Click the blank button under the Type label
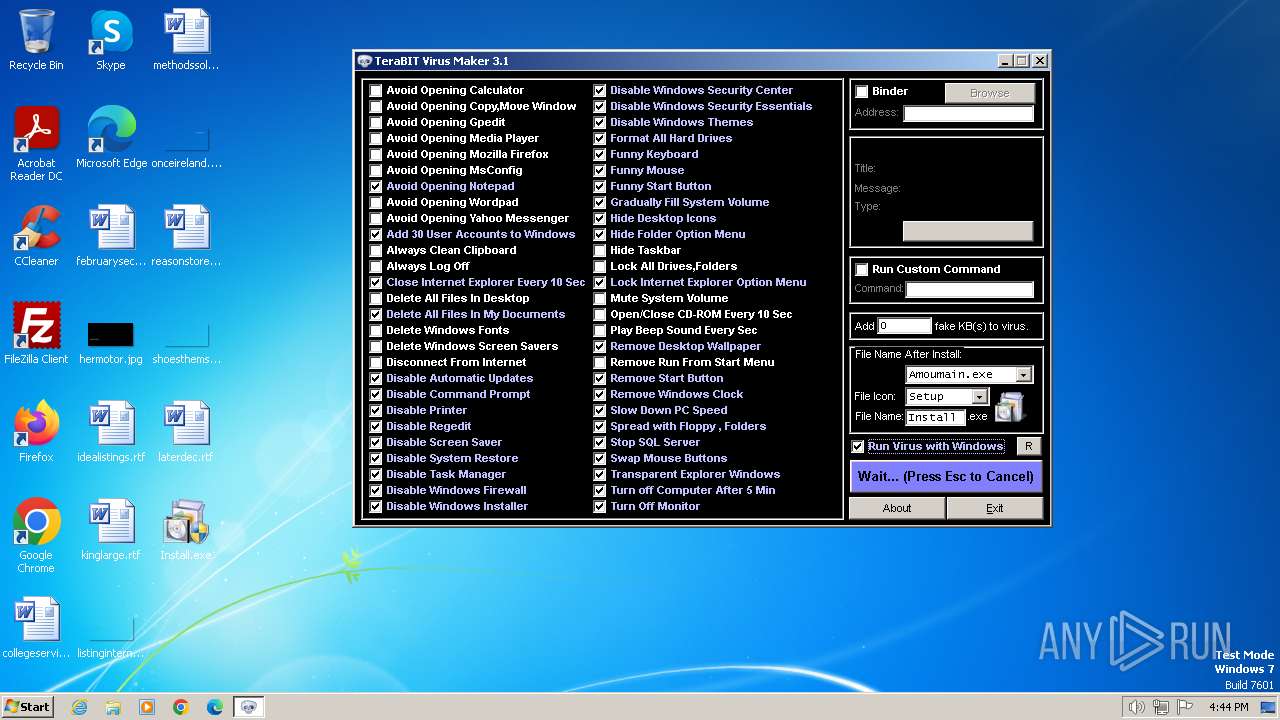Viewport: 1280px width, 720px height. [967, 231]
